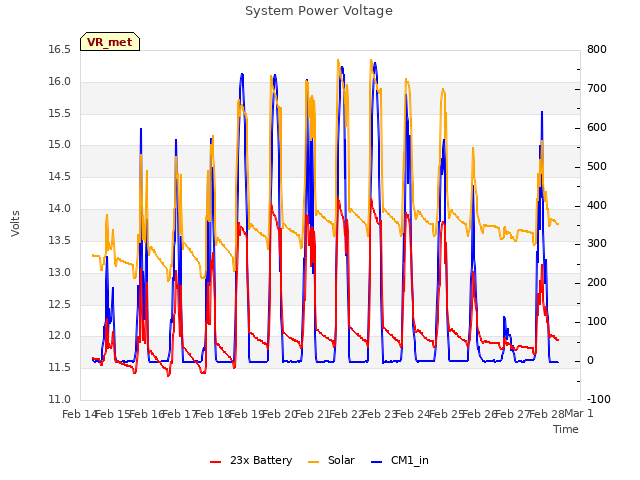Screen dimensions: 640x480
Task: Click the blue CM1_in legend marker
Action: 376,462
